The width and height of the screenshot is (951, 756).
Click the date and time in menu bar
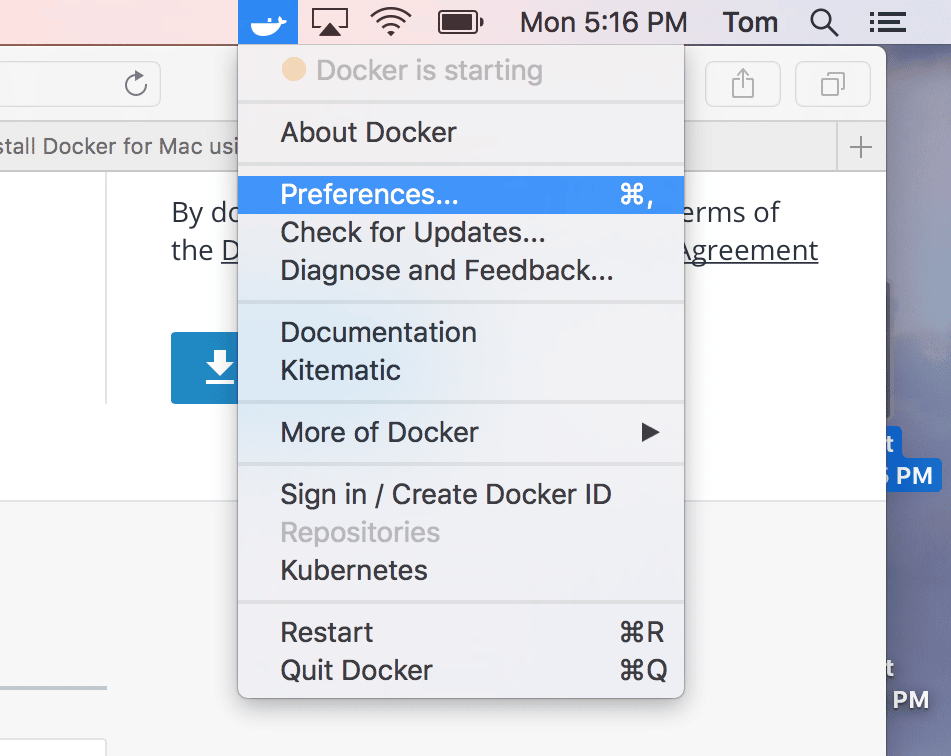[x=603, y=22]
